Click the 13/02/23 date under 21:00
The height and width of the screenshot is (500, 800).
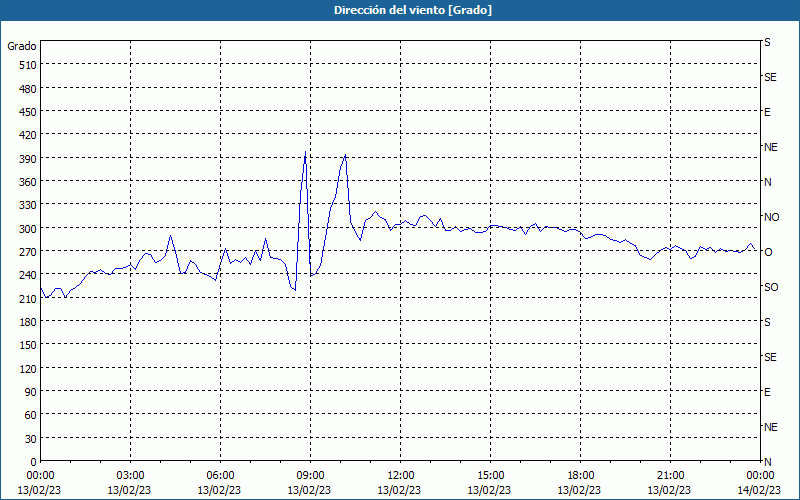[x=670, y=490]
